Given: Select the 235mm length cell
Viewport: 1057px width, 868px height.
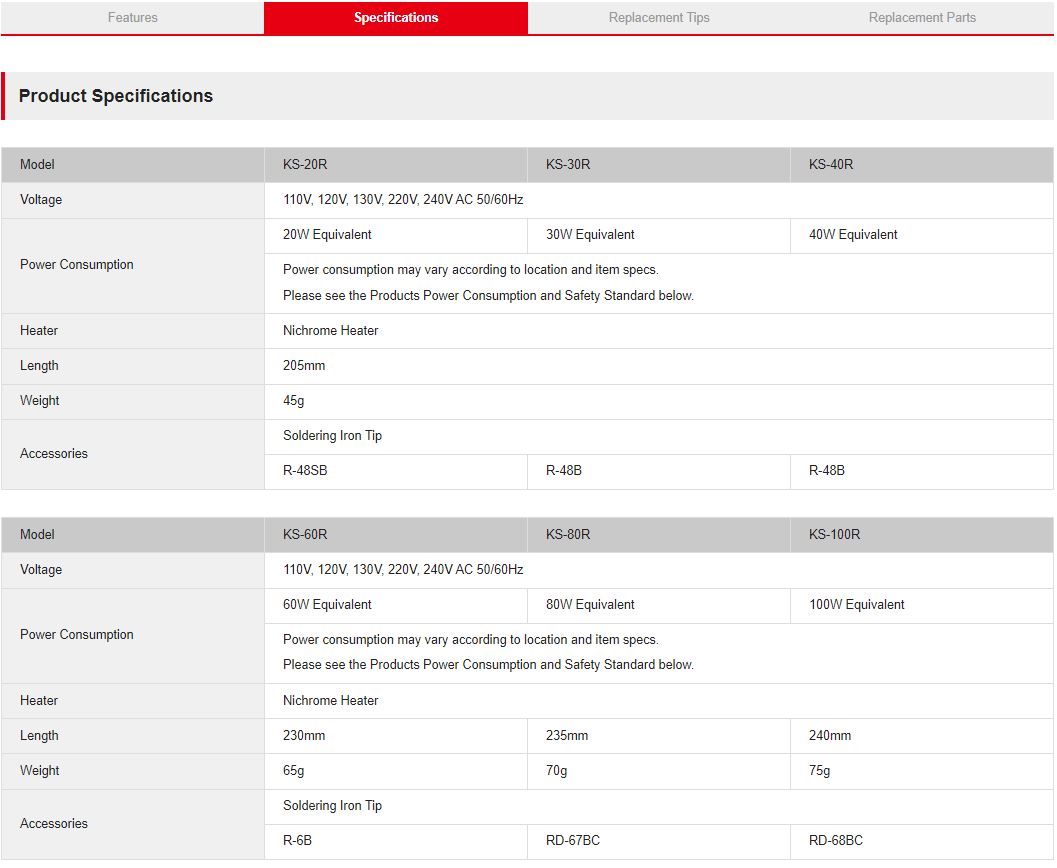Looking at the screenshot, I should click(x=567, y=736).
